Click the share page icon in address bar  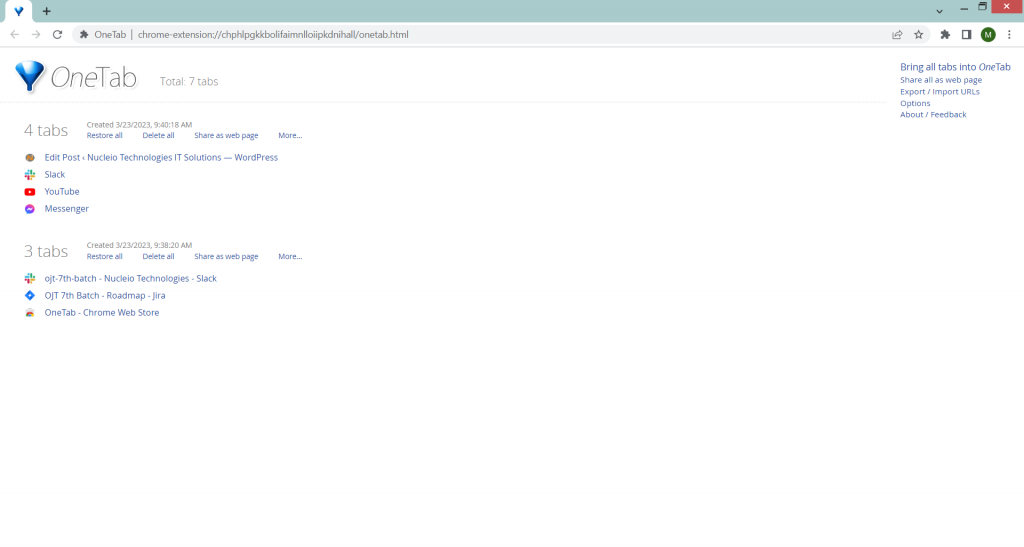897,35
